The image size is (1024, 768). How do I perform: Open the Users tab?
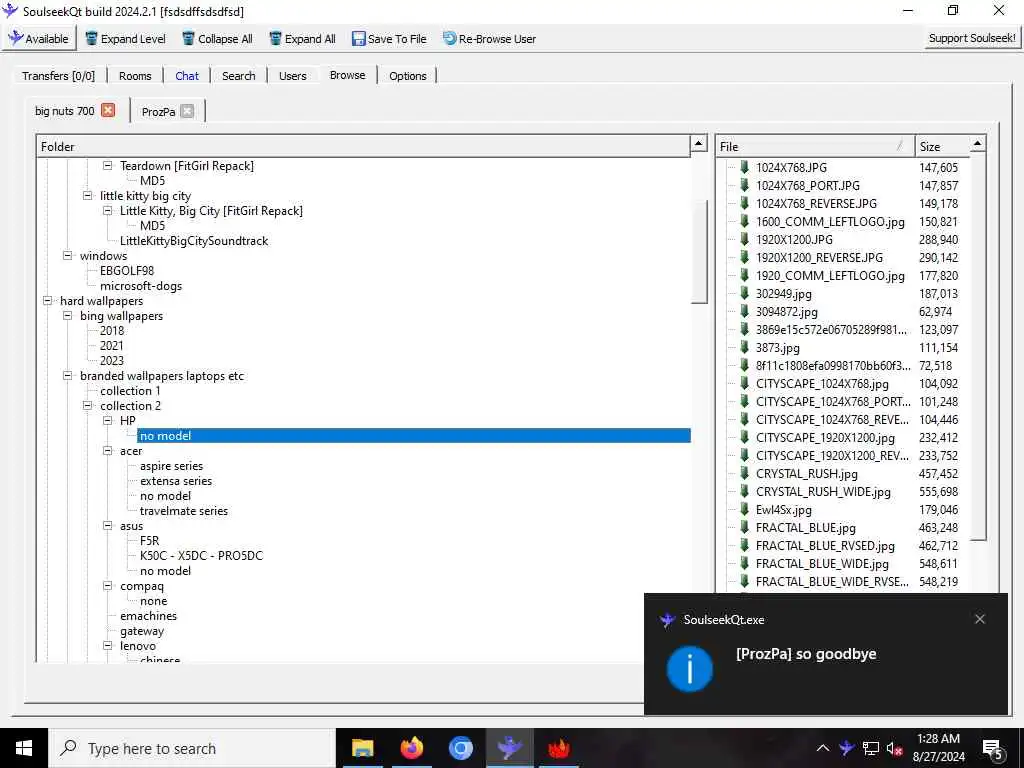point(293,76)
